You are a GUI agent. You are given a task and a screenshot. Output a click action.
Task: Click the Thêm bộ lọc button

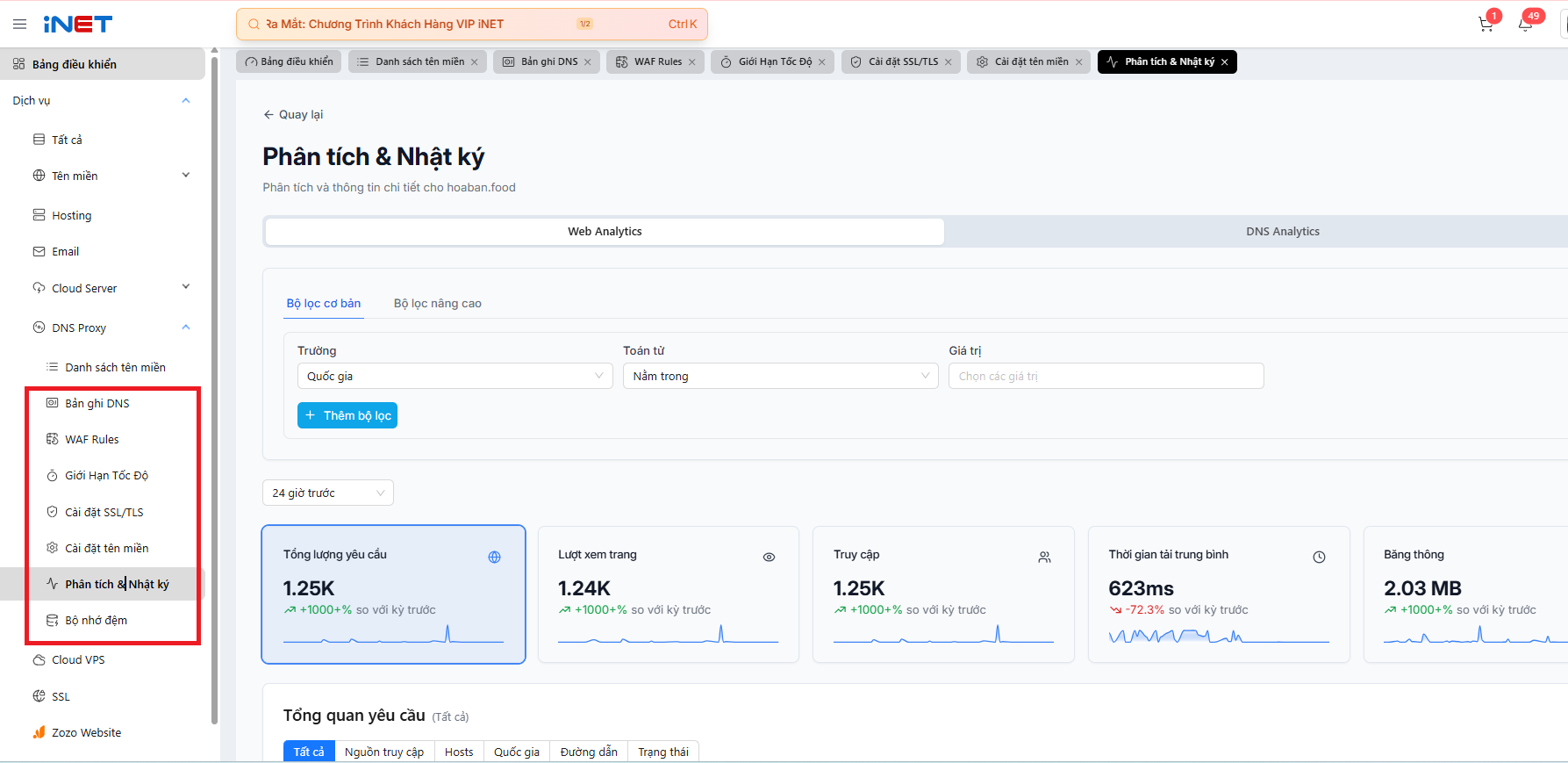(x=347, y=415)
